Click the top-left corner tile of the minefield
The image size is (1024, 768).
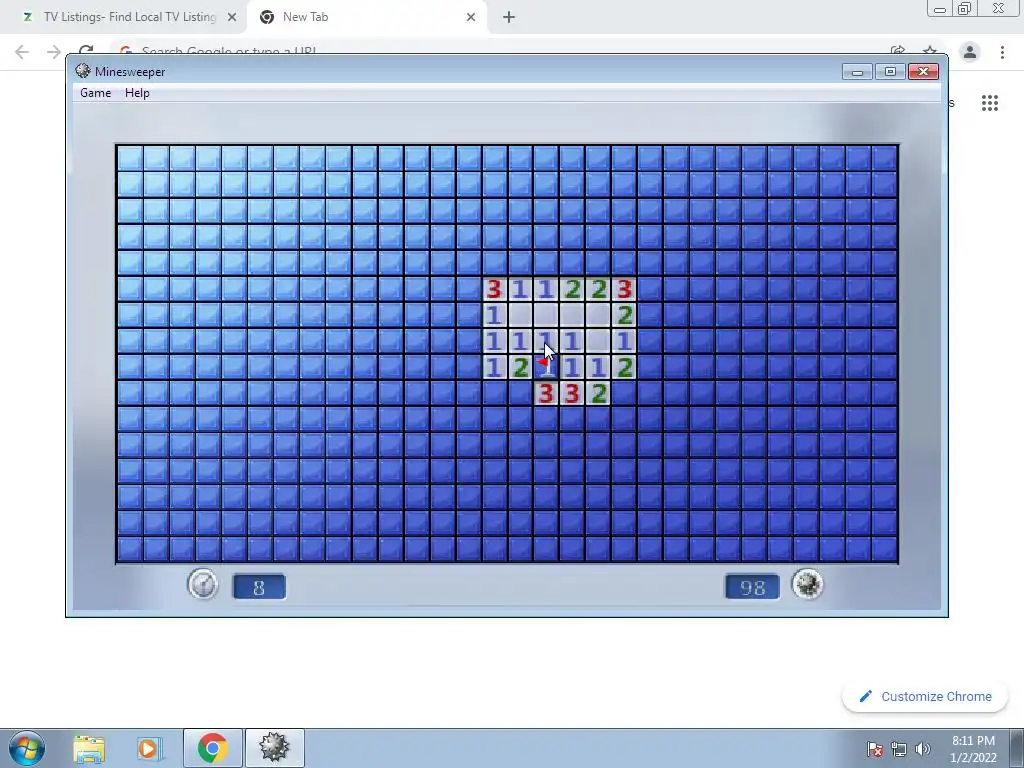coord(130,158)
